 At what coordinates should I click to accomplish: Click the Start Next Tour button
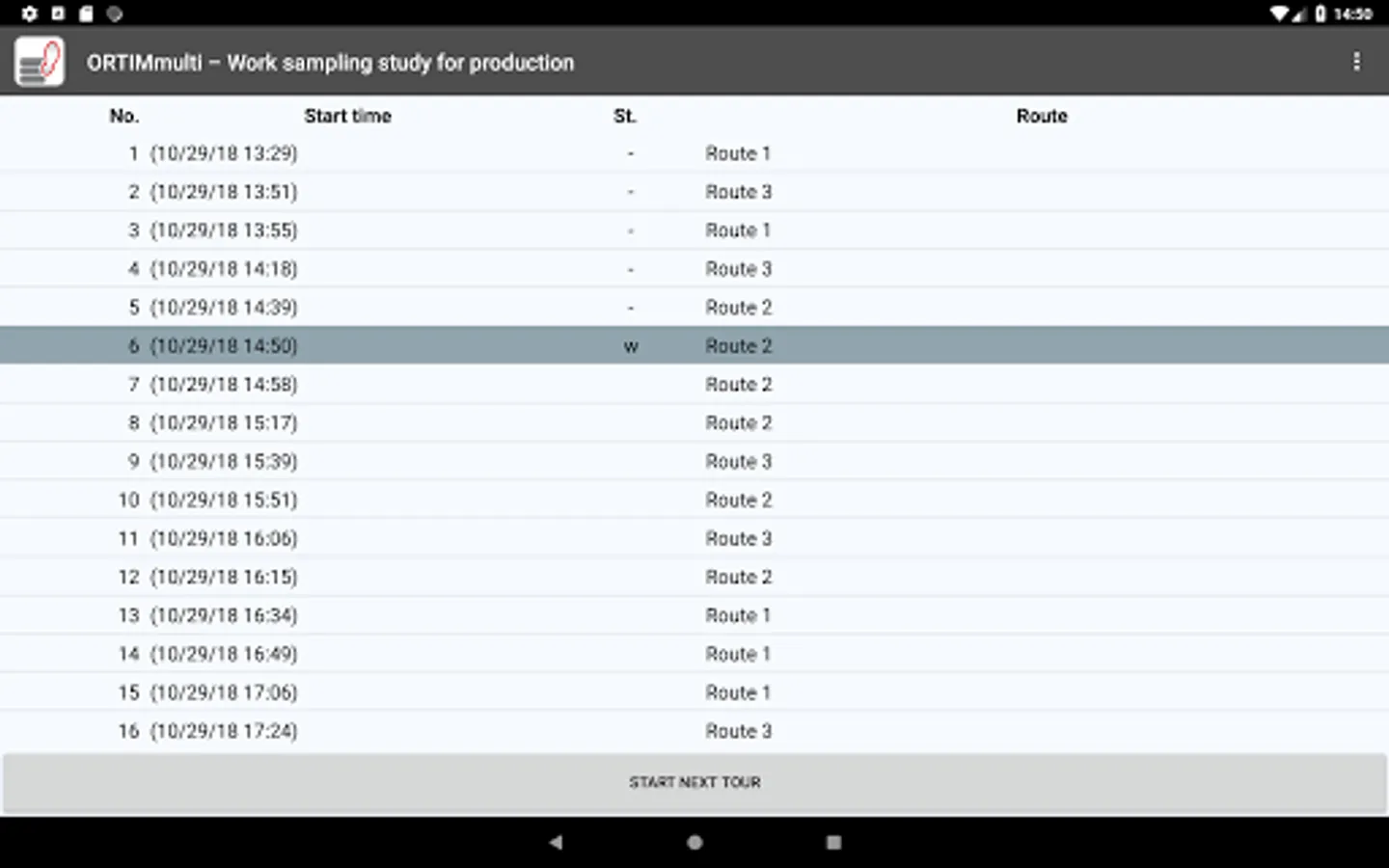pos(694,782)
